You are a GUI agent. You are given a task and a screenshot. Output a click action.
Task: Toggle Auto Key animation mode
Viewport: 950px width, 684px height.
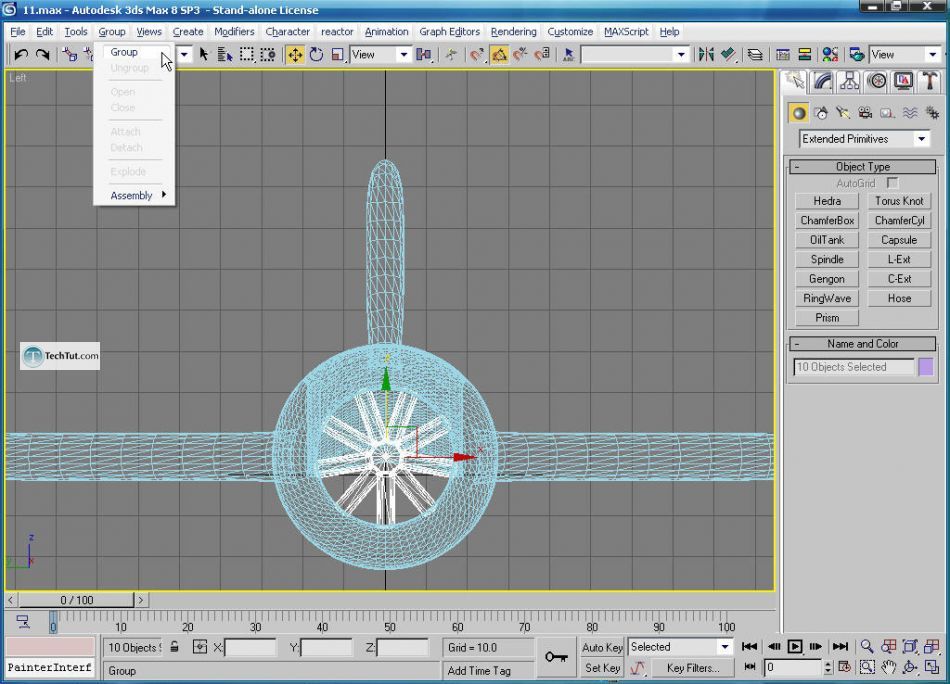tap(602, 647)
